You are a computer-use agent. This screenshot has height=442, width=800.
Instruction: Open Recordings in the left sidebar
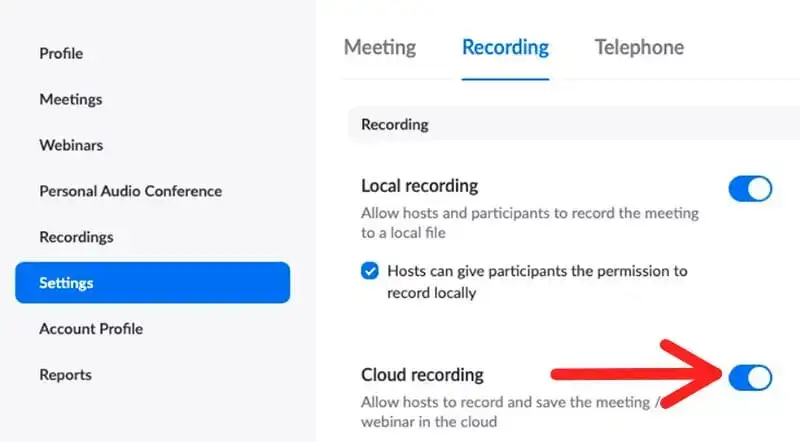76,237
